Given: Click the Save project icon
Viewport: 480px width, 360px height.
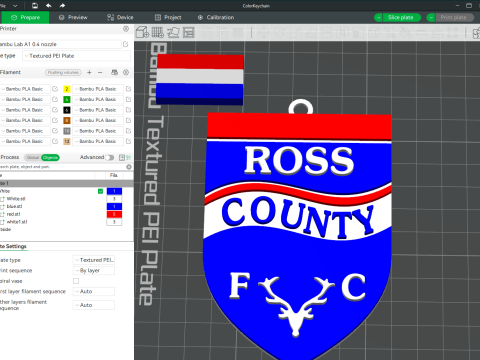Looking at the screenshot, I should tap(35, 6).
